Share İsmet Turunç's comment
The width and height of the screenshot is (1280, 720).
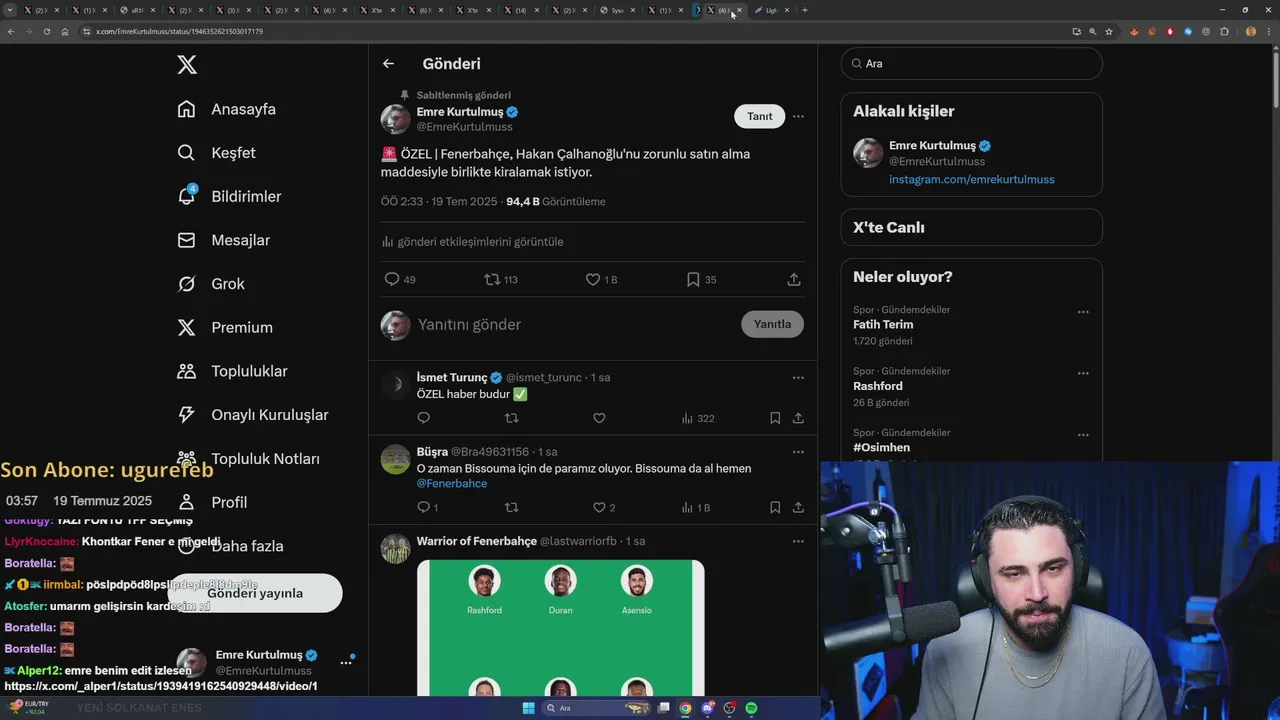[798, 418]
